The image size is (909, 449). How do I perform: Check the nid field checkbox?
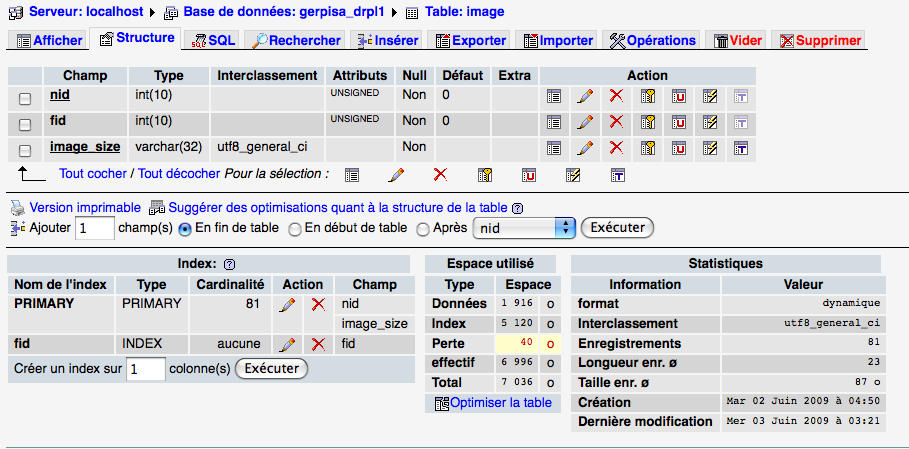pyautogui.click(x=25, y=97)
